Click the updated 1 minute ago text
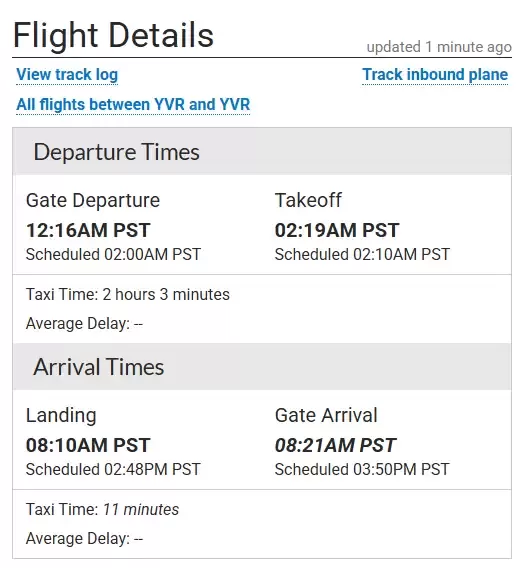This screenshot has width=519, height=568. 439,47
